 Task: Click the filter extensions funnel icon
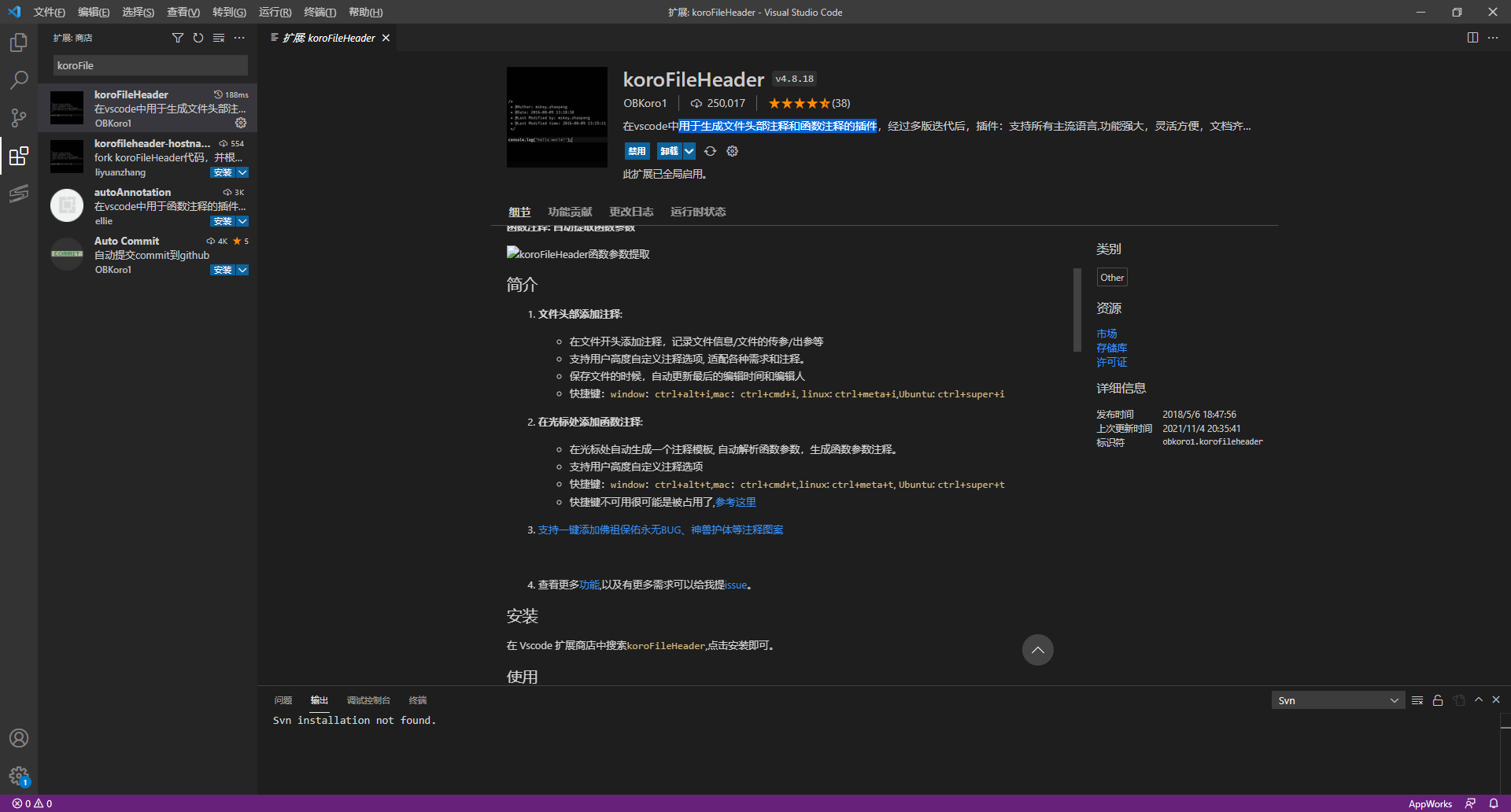tap(178, 38)
